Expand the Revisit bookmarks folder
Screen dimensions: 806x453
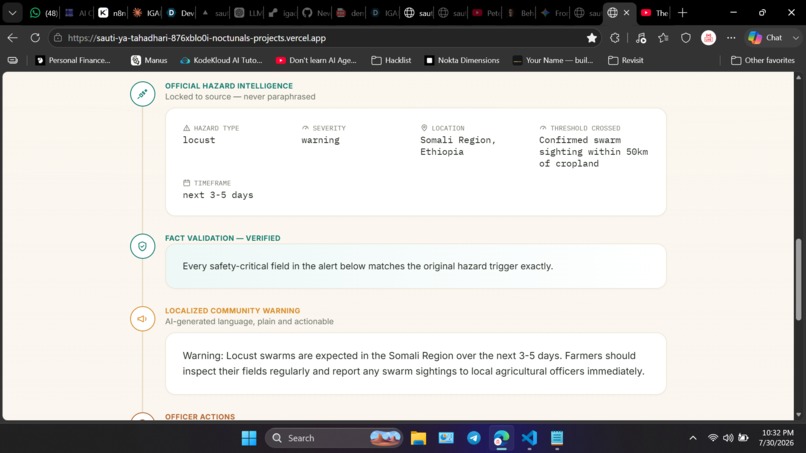point(626,60)
